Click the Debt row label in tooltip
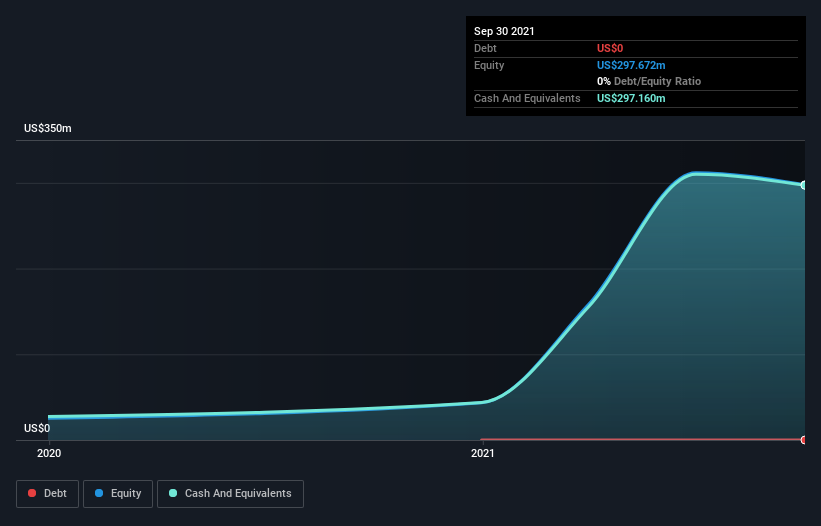The image size is (821, 526). (485, 48)
